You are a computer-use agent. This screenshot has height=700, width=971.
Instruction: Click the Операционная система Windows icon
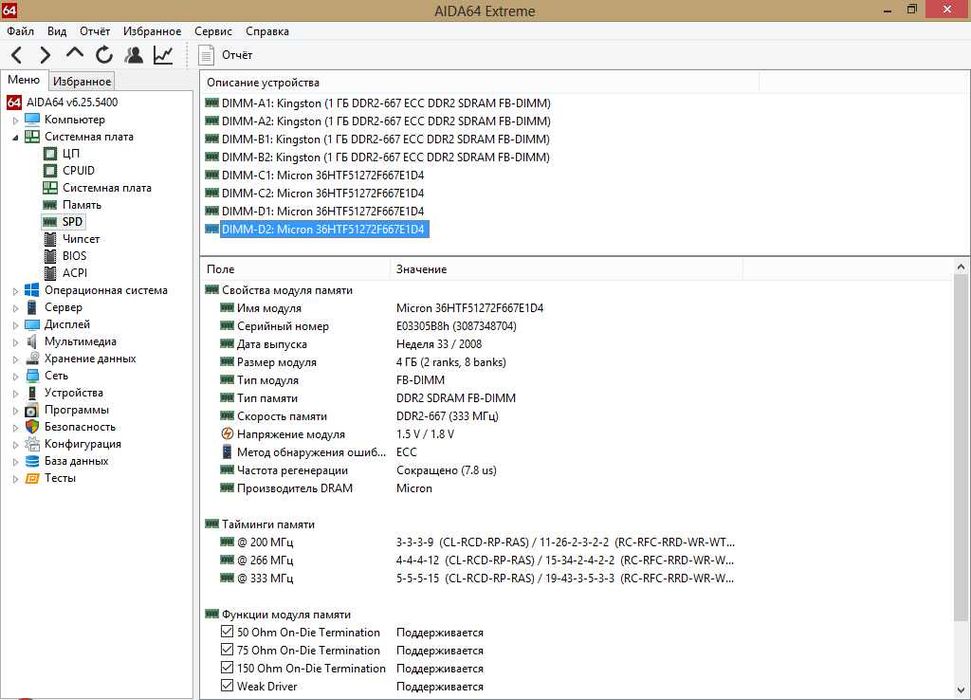pyautogui.click(x=32, y=290)
